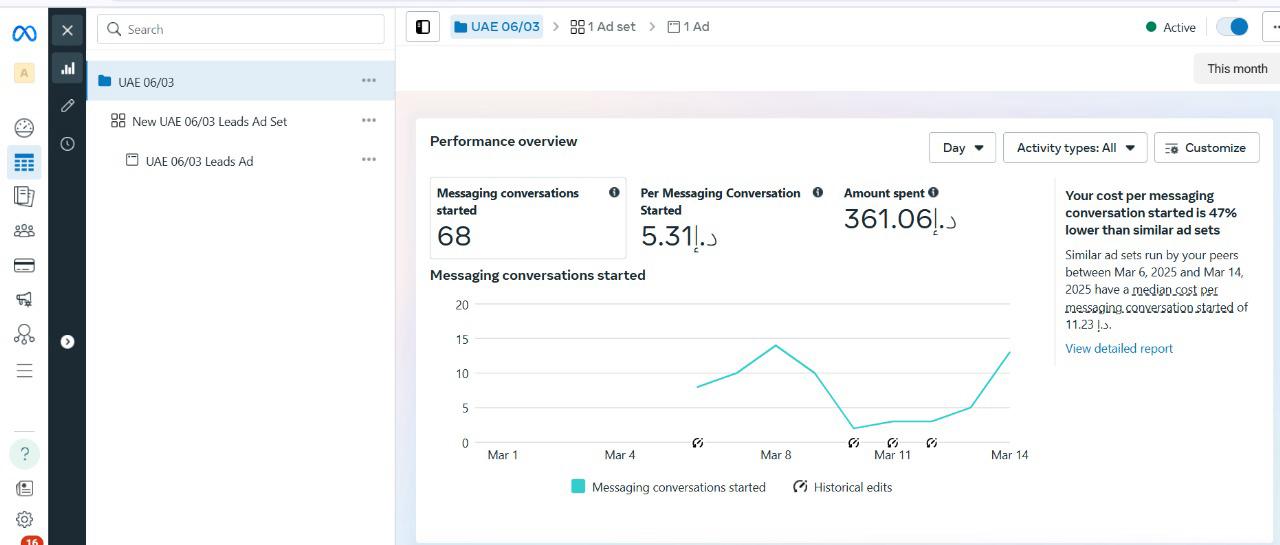Open Activity types: All dropdown

tap(1075, 148)
